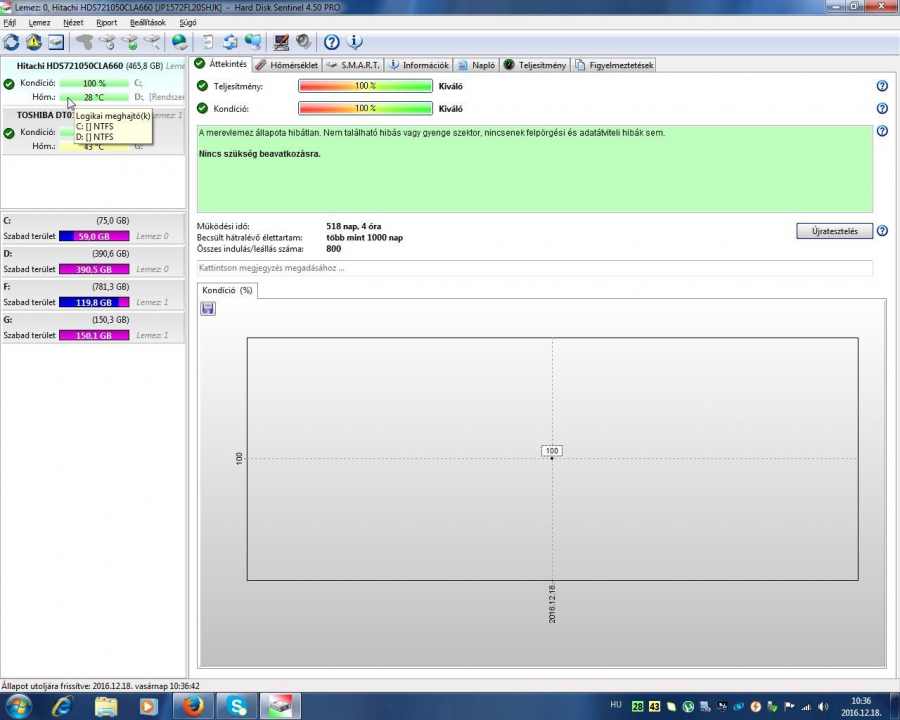Switch to the Teljesítmény tab
This screenshot has width=900, height=720.
[x=535, y=65]
